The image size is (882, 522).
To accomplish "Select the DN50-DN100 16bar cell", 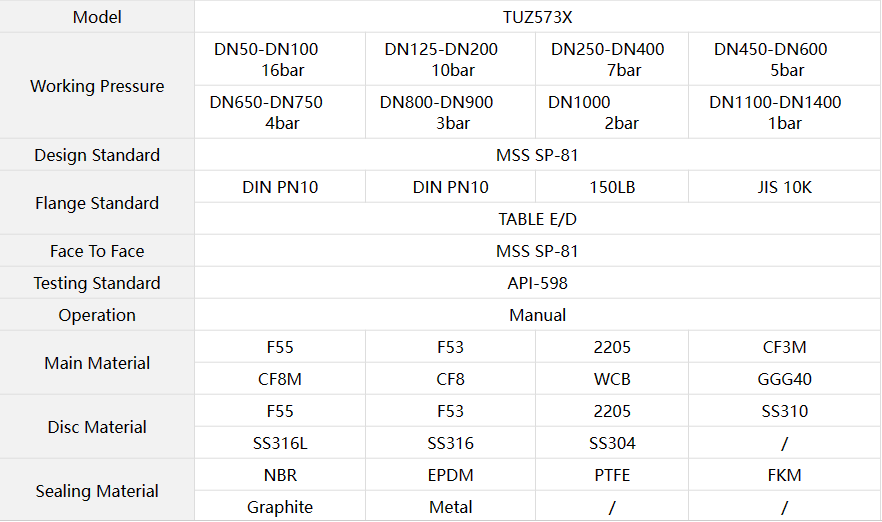I will pos(280,59).
